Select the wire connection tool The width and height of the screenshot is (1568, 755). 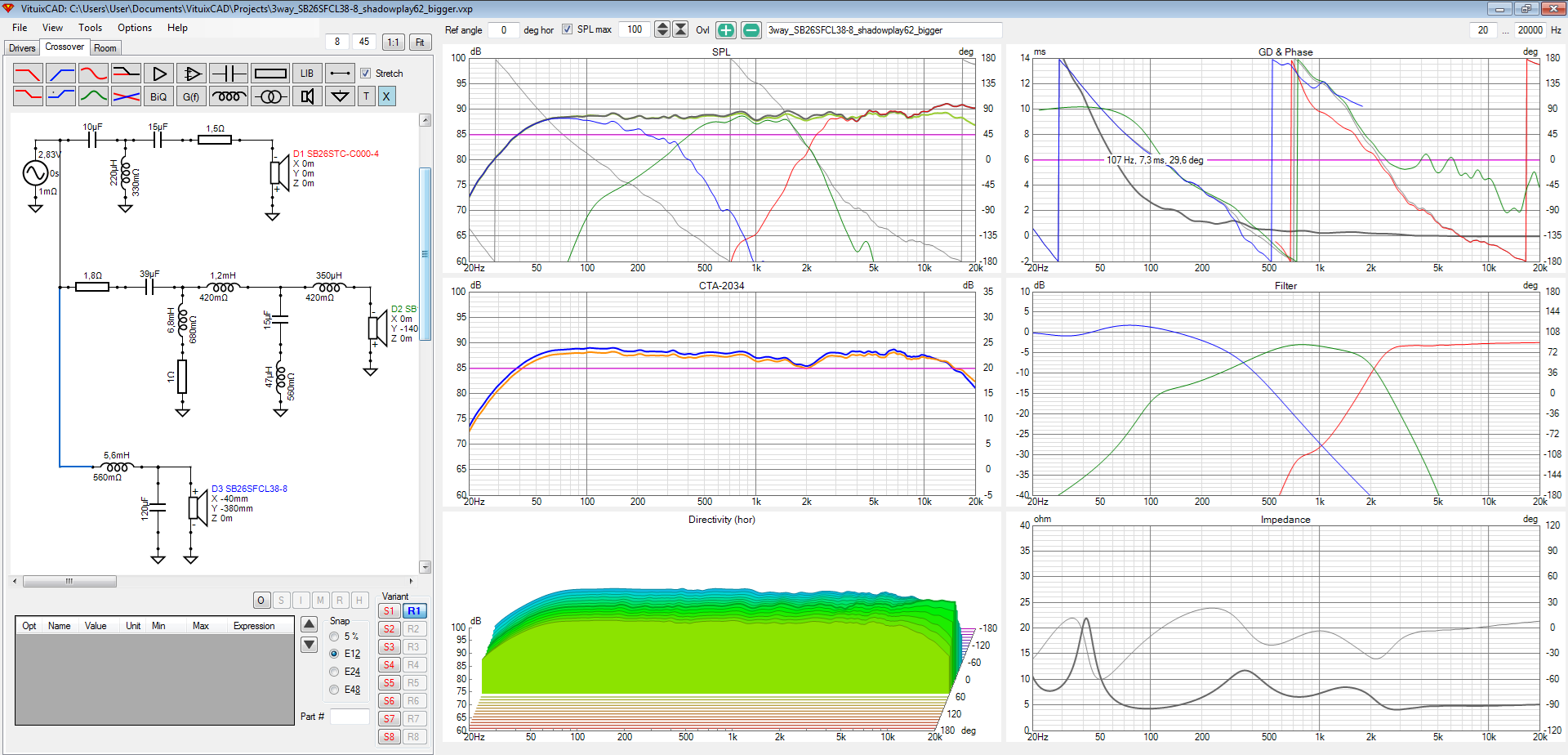pyautogui.click(x=340, y=74)
